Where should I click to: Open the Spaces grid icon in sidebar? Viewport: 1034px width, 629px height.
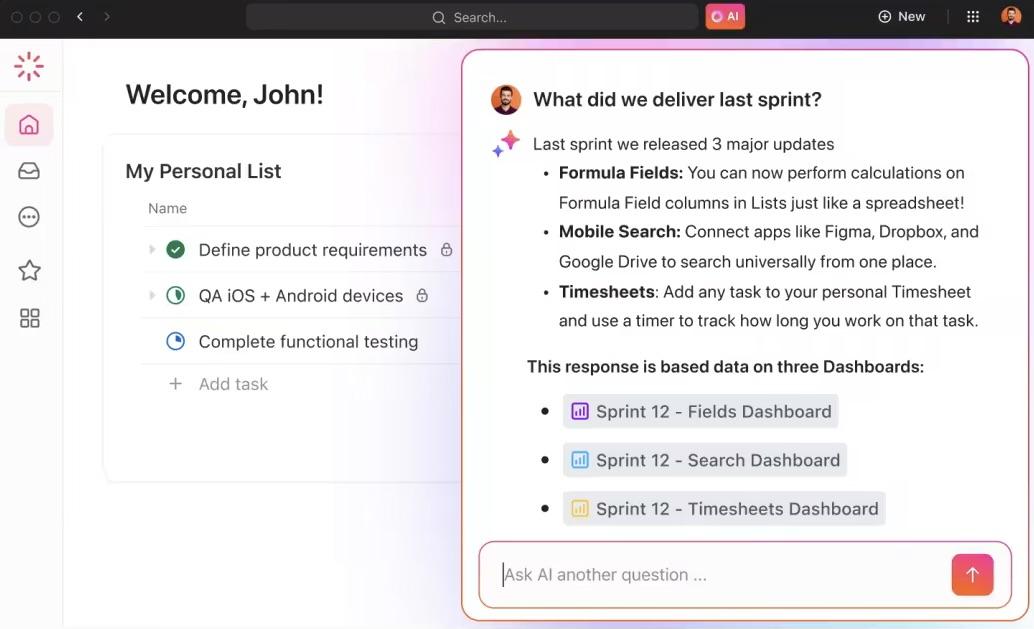pos(29,318)
